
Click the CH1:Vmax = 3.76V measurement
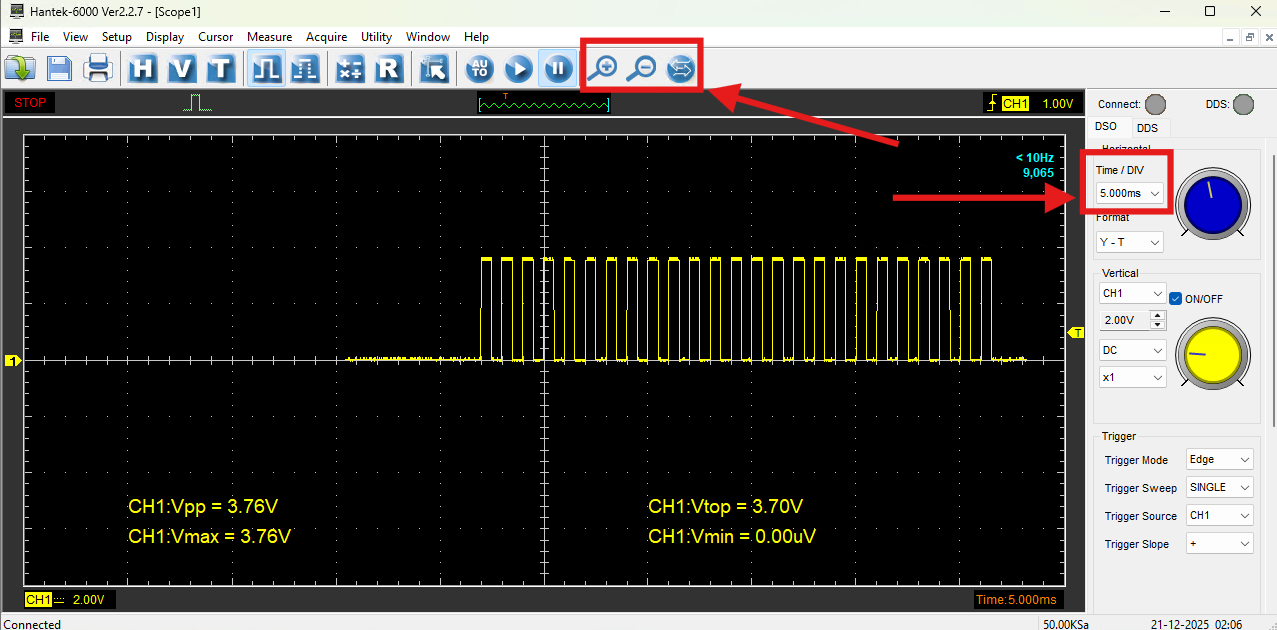[209, 537]
